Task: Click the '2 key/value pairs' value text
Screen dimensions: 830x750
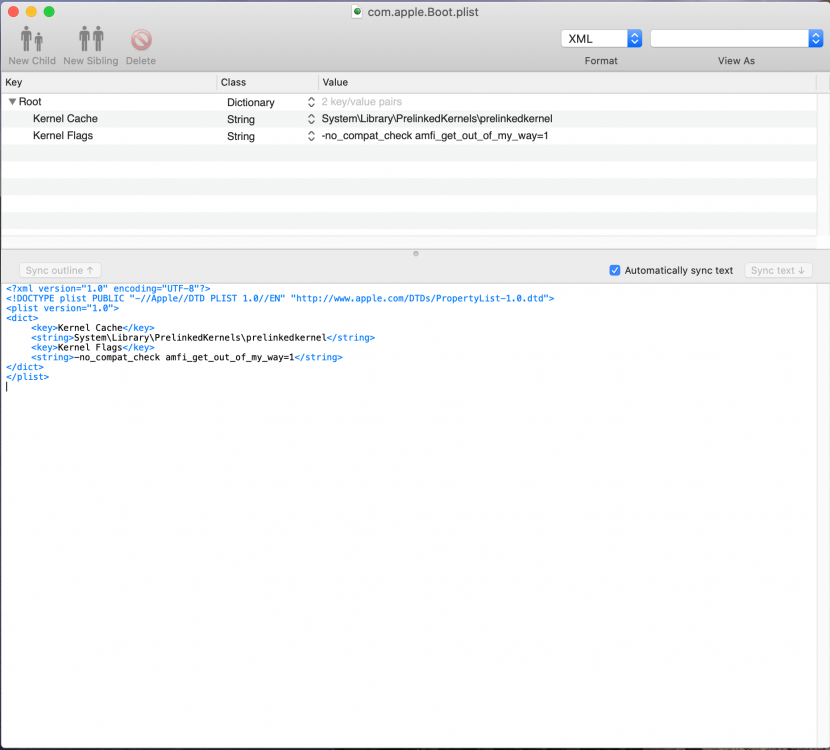Action: (x=362, y=102)
